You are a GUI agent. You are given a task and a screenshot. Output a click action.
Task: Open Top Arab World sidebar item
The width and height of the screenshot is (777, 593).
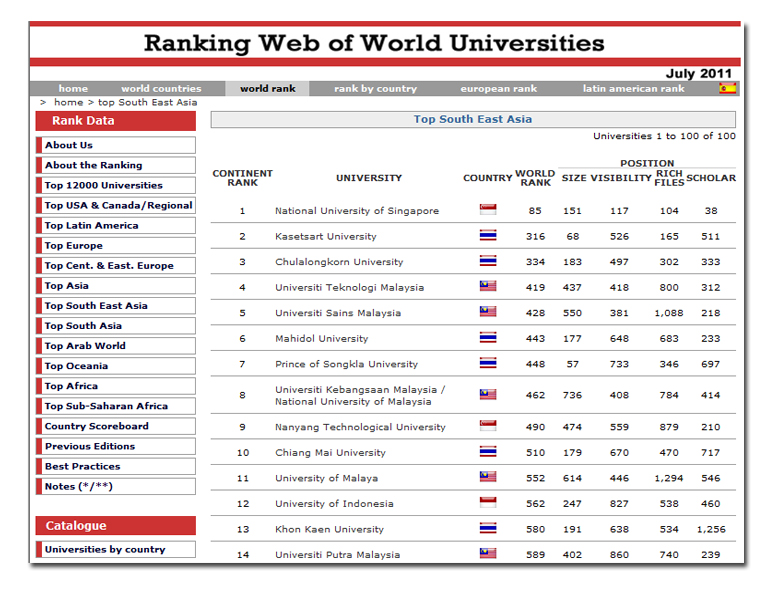pyautogui.click(x=116, y=346)
